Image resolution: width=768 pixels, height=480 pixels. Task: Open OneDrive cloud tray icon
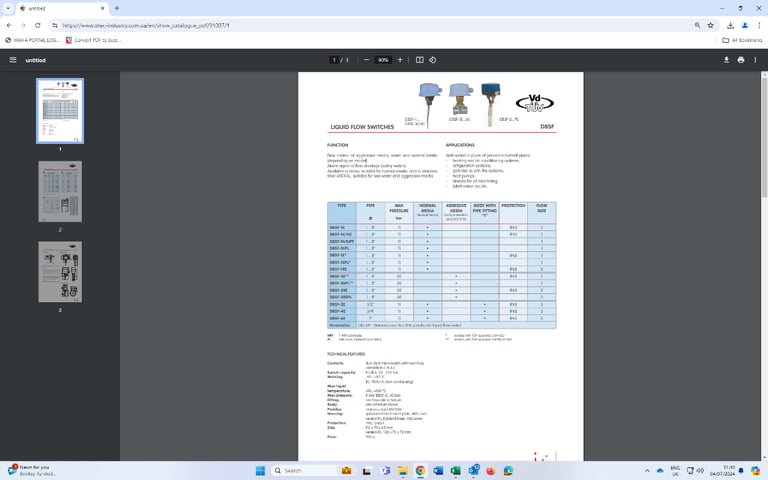pos(660,470)
